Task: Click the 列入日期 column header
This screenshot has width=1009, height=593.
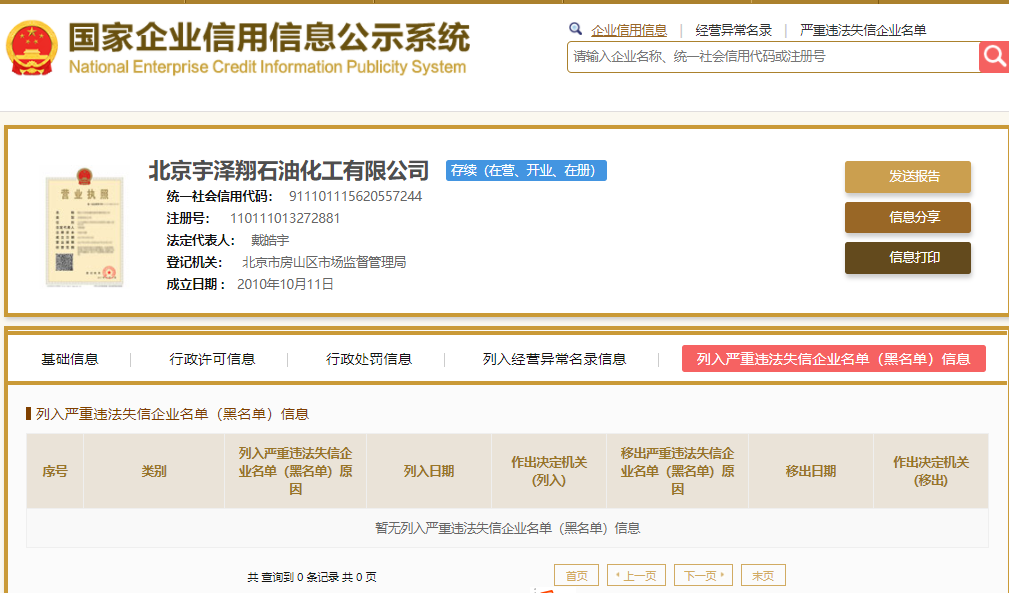Action: pyautogui.click(x=429, y=471)
